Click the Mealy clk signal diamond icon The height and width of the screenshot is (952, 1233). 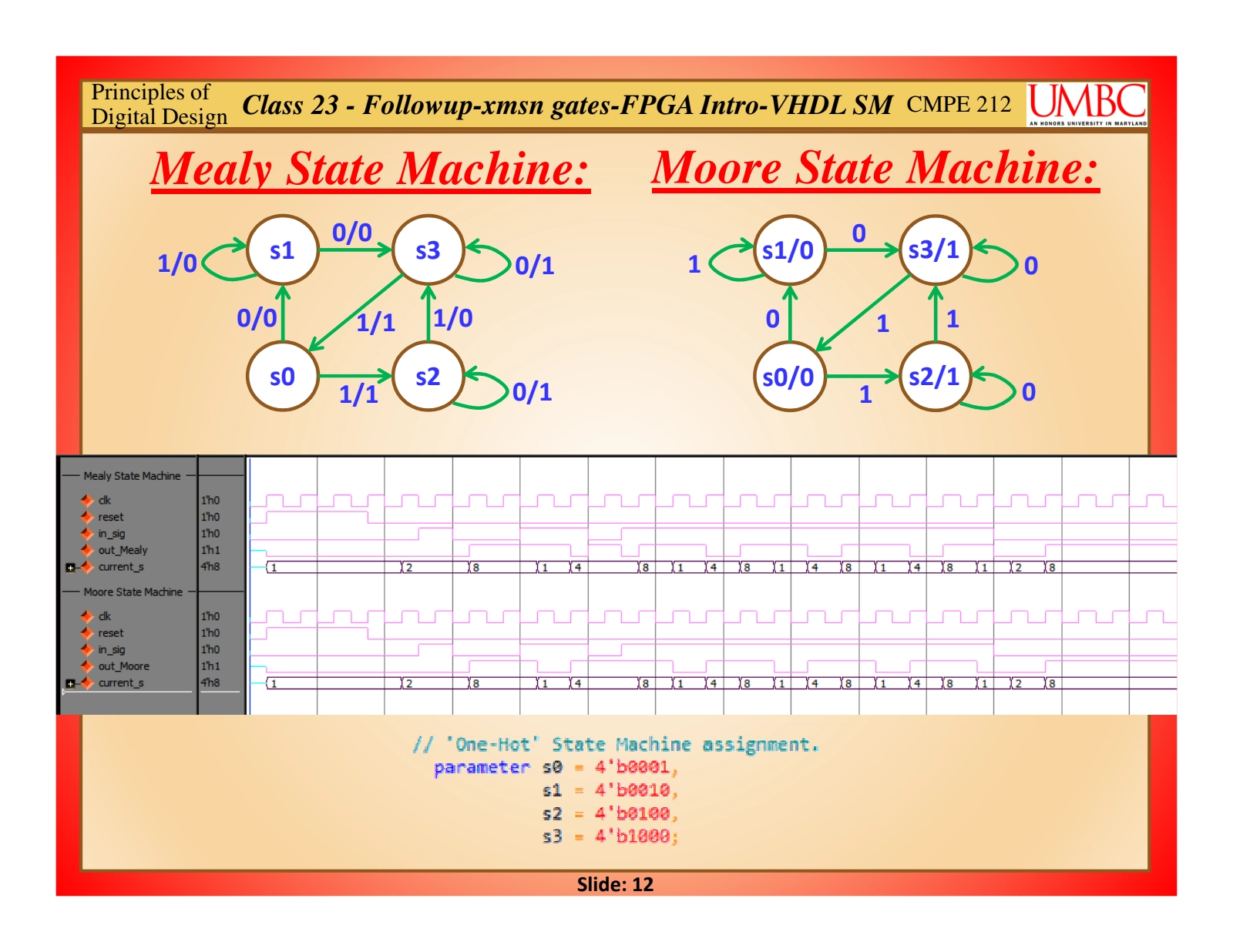[x=87, y=500]
